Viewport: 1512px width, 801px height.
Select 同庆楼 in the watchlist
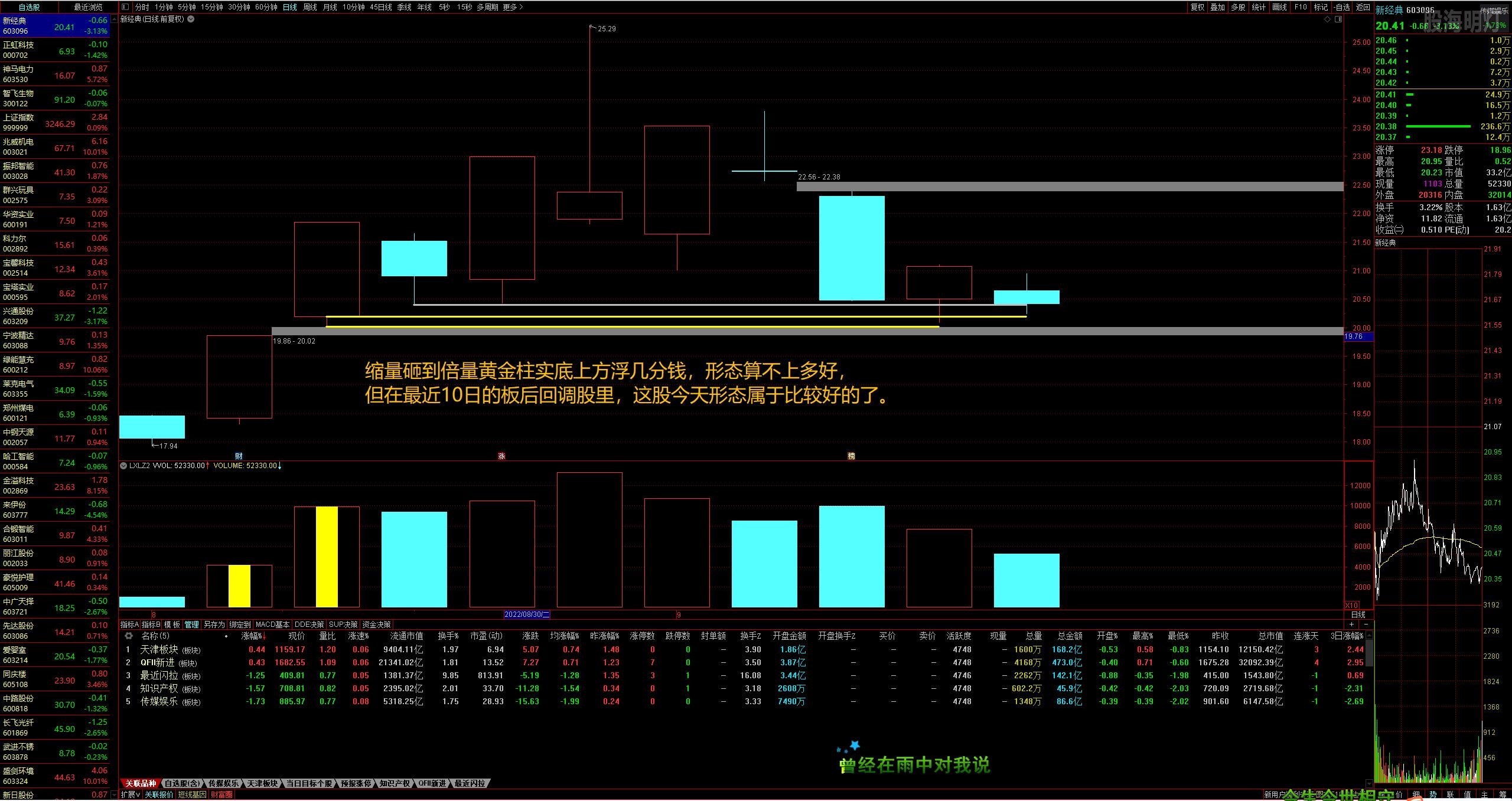pos(55,679)
